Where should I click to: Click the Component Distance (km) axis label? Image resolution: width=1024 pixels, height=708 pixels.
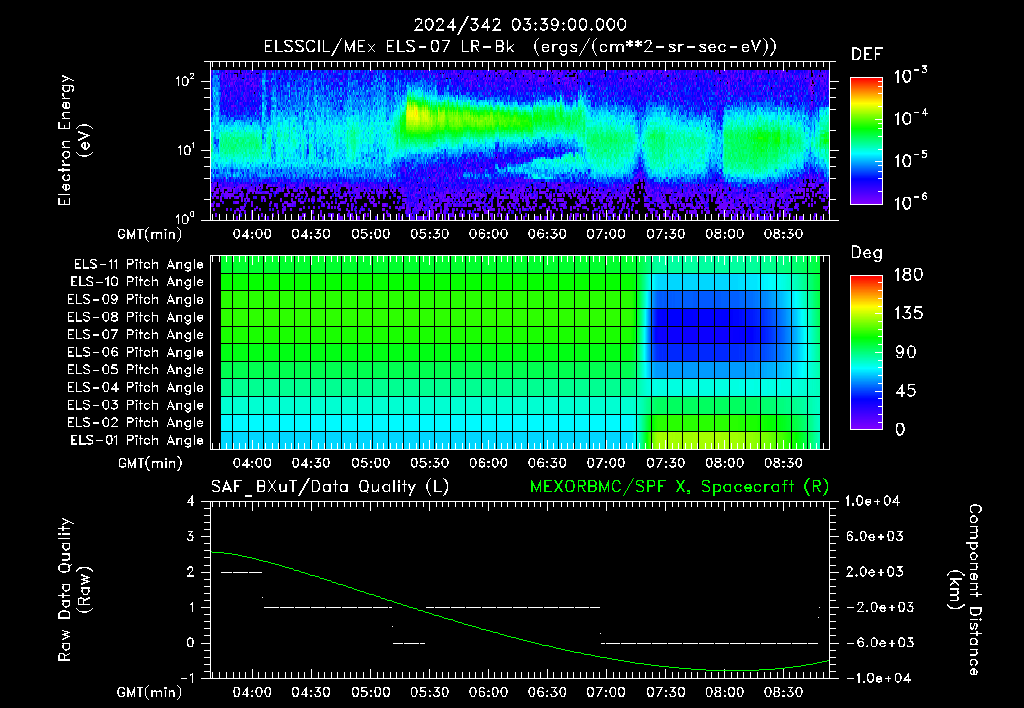(965, 590)
